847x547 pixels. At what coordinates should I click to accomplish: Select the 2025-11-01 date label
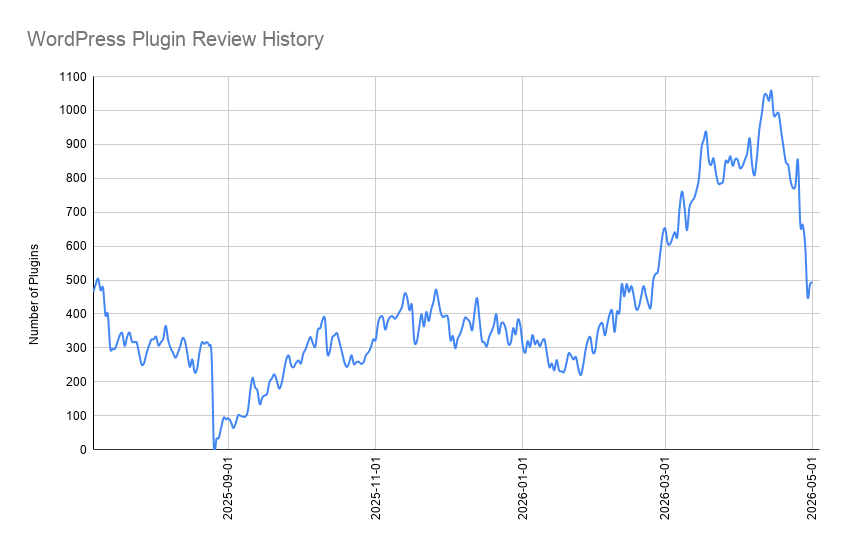[375, 488]
